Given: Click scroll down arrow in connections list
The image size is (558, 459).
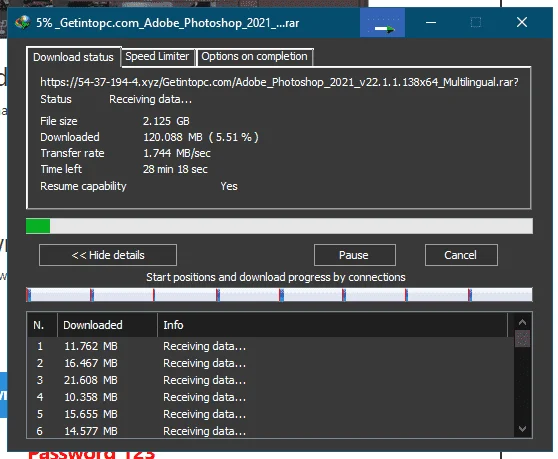Looking at the screenshot, I should point(522,428).
